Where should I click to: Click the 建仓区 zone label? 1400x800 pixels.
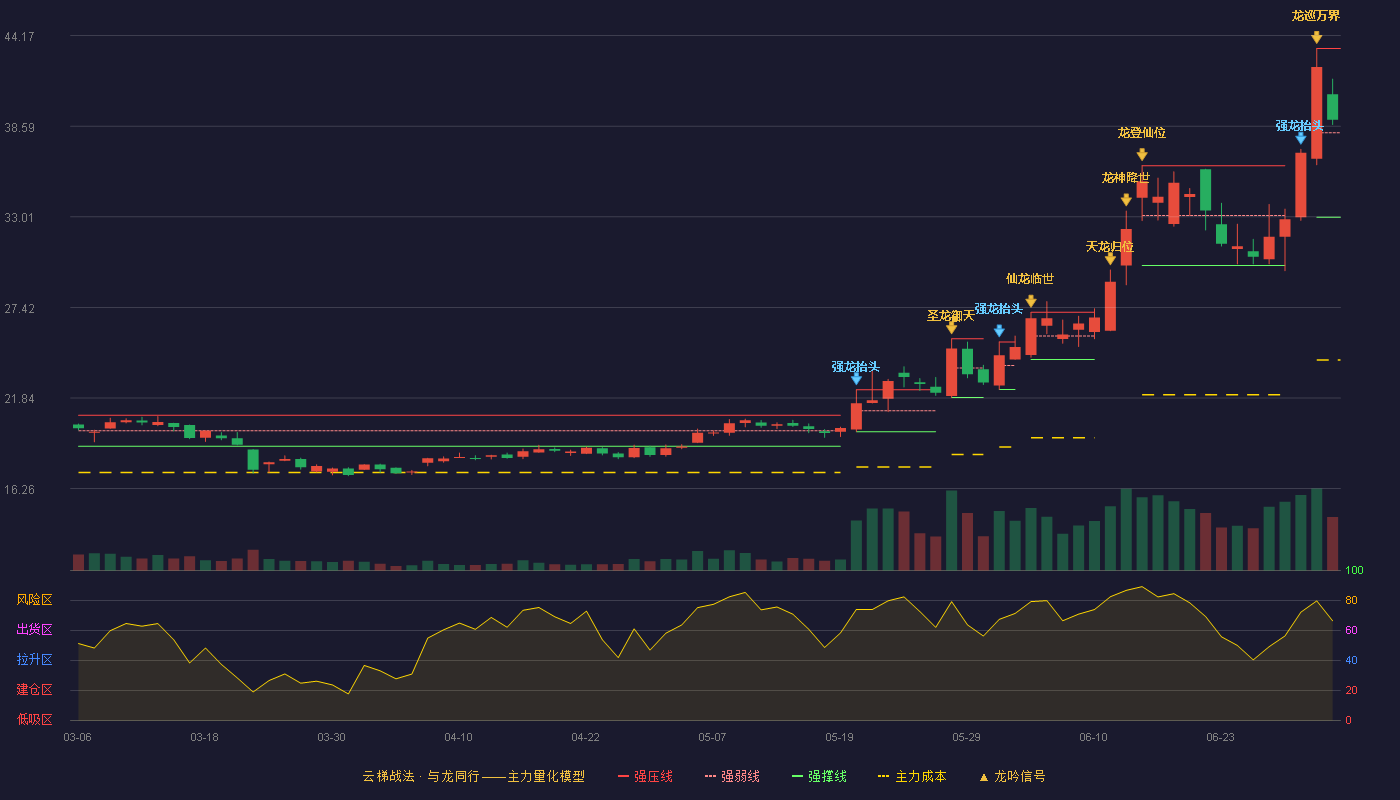(x=34, y=690)
